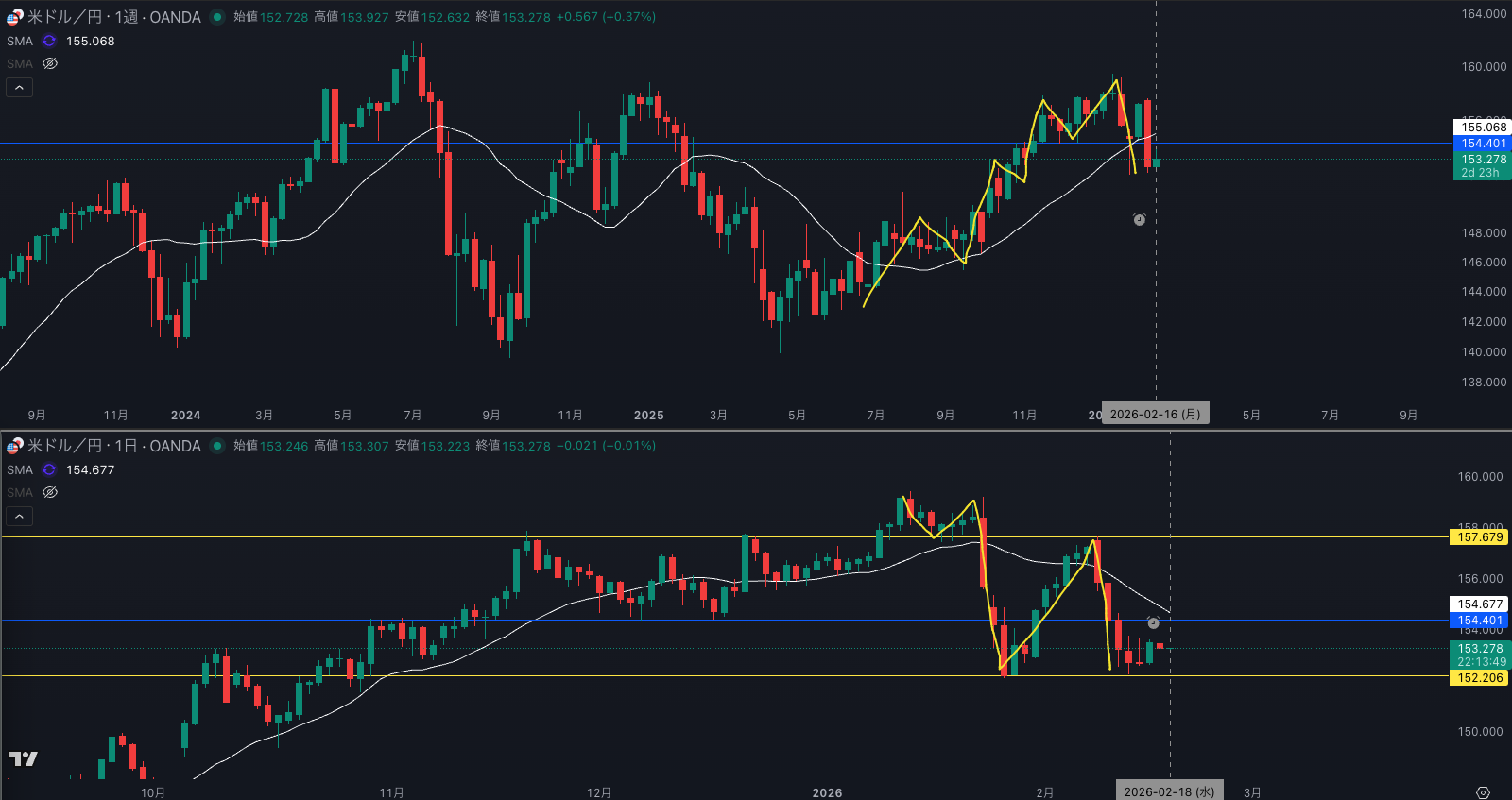This screenshot has width=1512, height=800.
Task: Click the weekly chart's green market status dot
Action: pyautogui.click(x=217, y=17)
